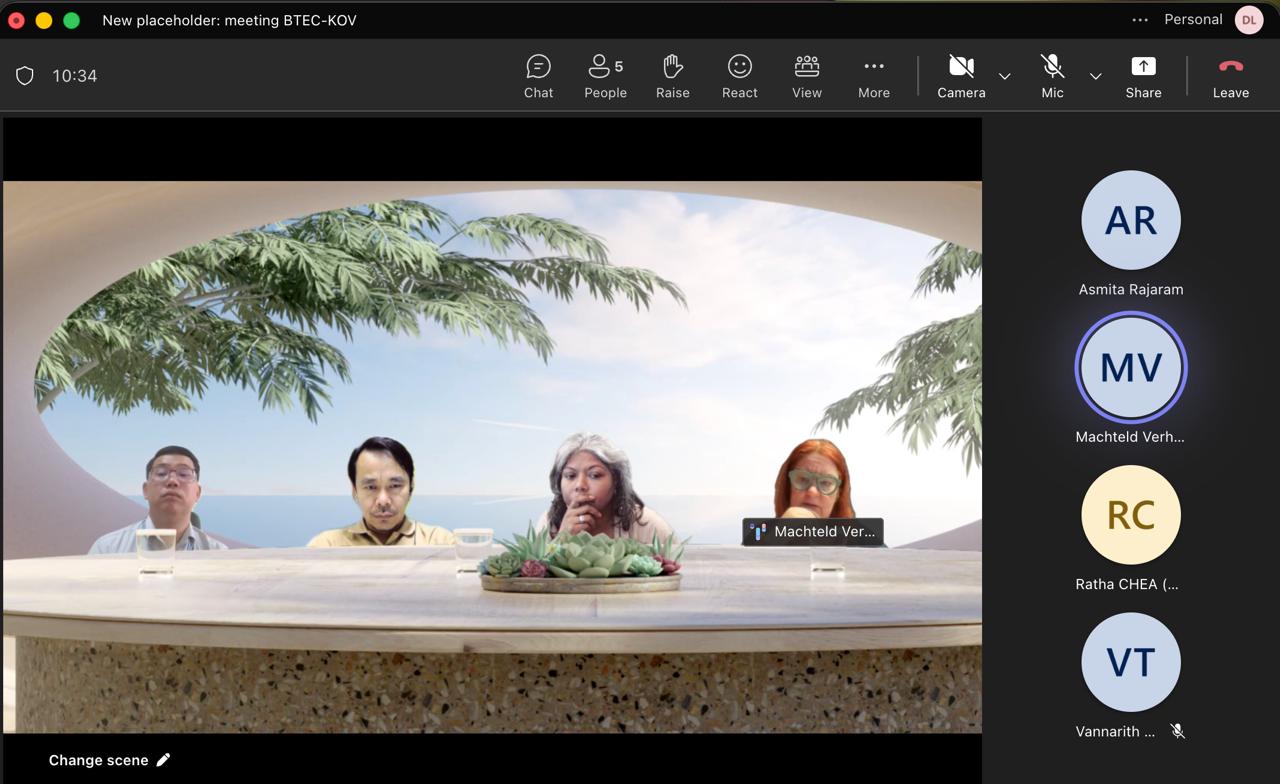Leave the meeting
Viewport: 1280px width, 784px height.
tap(1230, 77)
